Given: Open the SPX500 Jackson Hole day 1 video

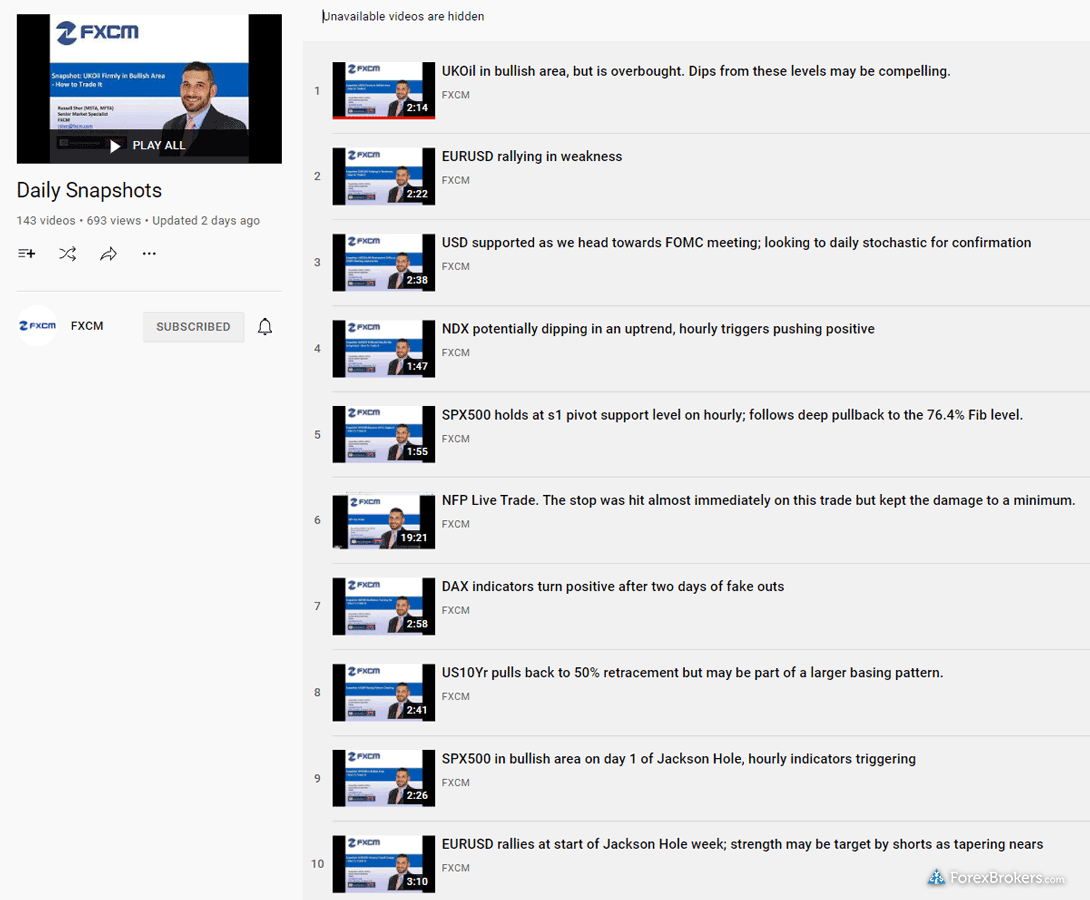Looking at the screenshot, I should [678, 759].
